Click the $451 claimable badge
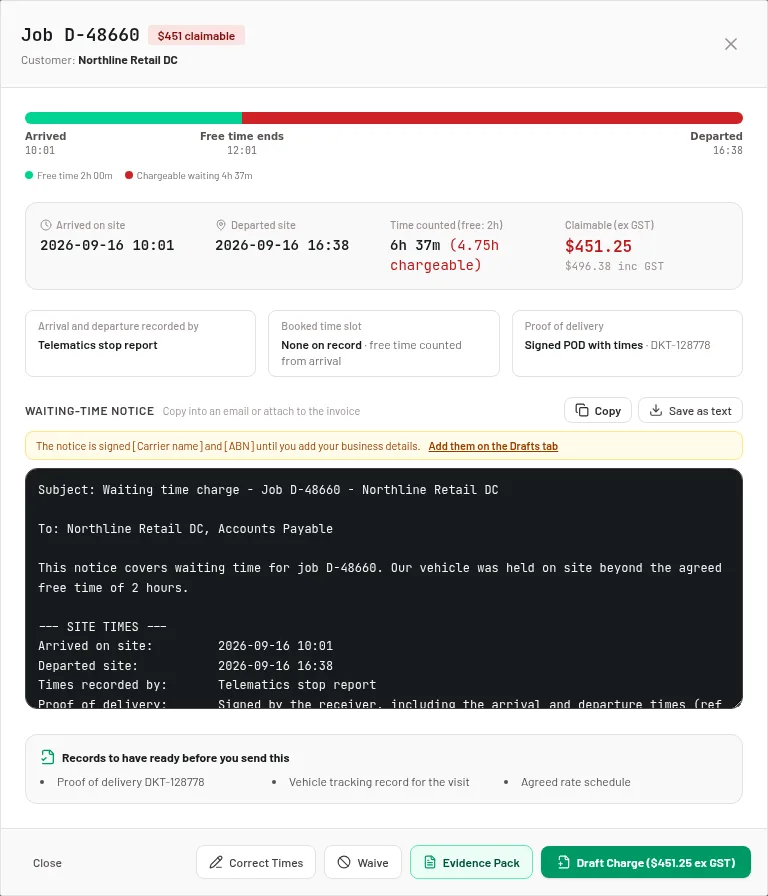Viewport: 768px width, 896px height. tap(196, 35)
